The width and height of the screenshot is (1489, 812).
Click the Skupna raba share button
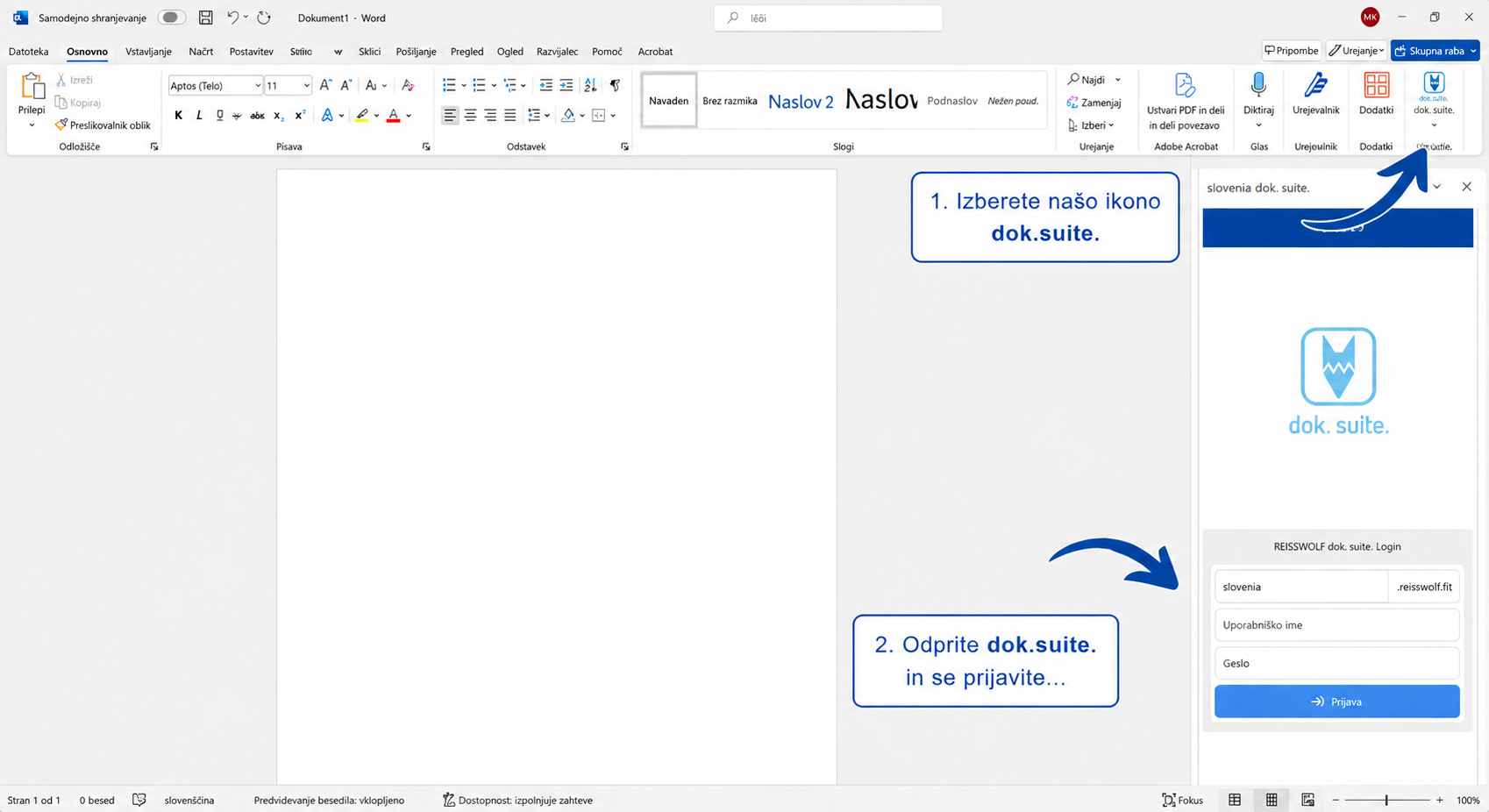(1435, 51)
